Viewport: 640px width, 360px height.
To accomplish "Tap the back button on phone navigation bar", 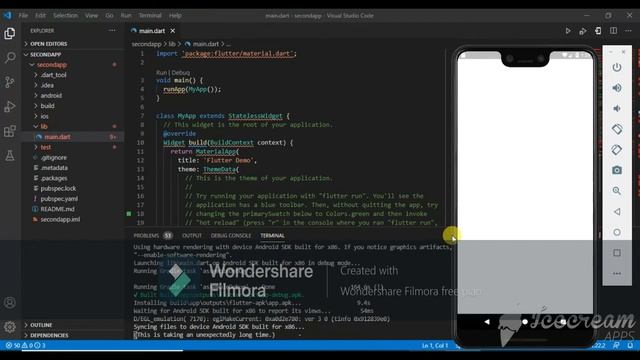I will (x=487, y=322).
